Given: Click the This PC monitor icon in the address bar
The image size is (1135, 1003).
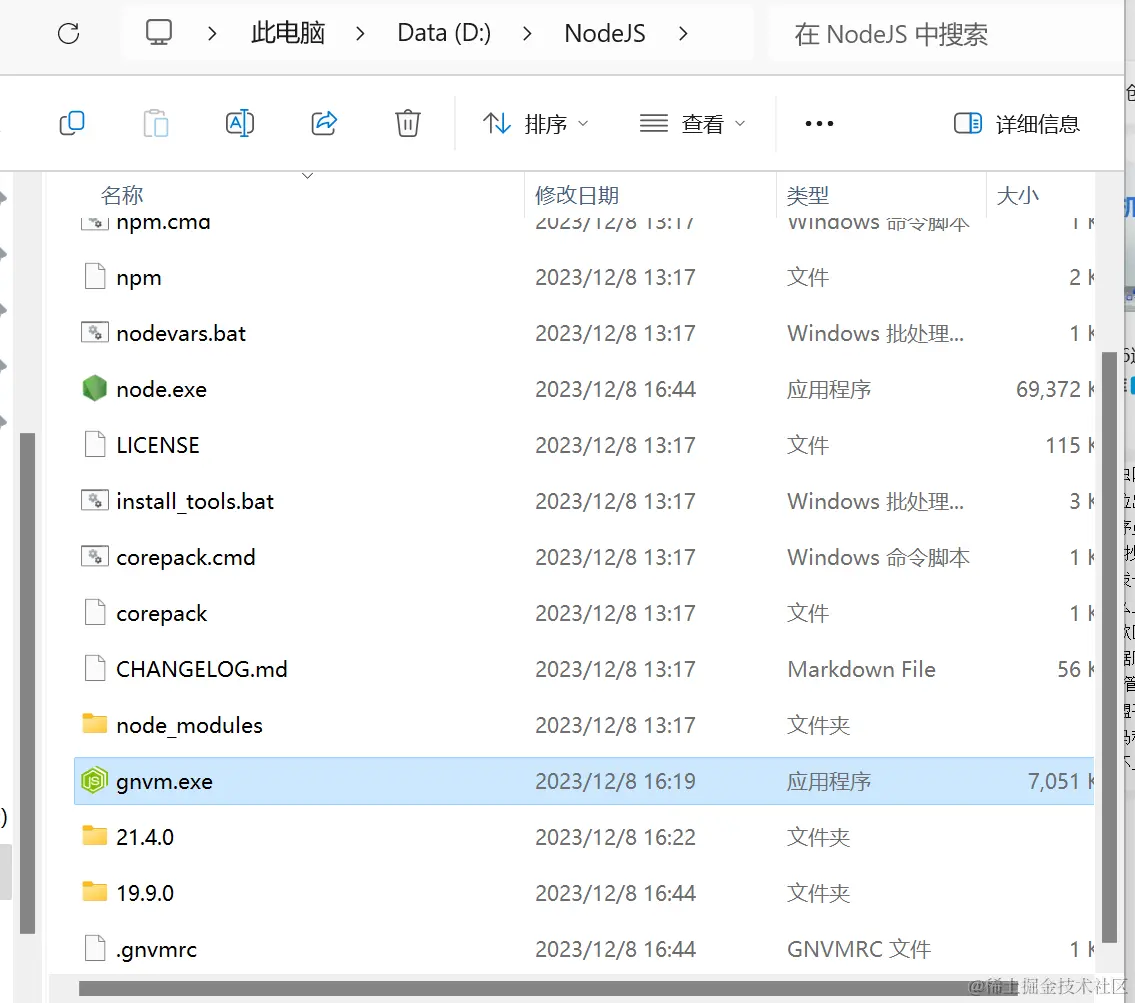Looking at the screenshot, I should (159, 33).
